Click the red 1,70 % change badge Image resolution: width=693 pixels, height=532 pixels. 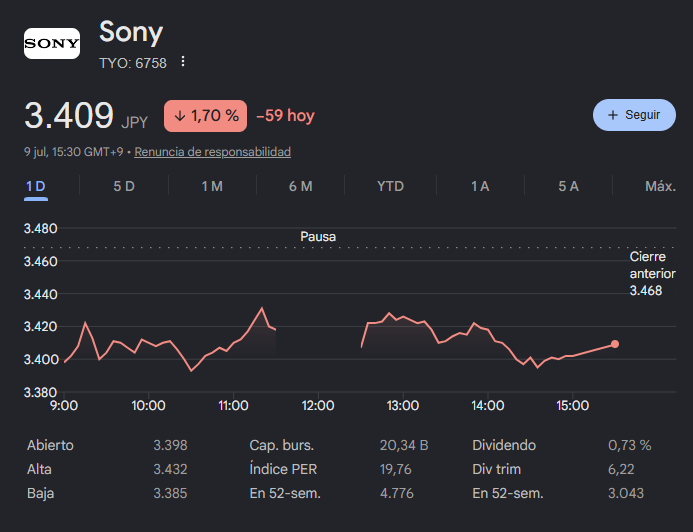pyautogui.click(x=206, y=116)
